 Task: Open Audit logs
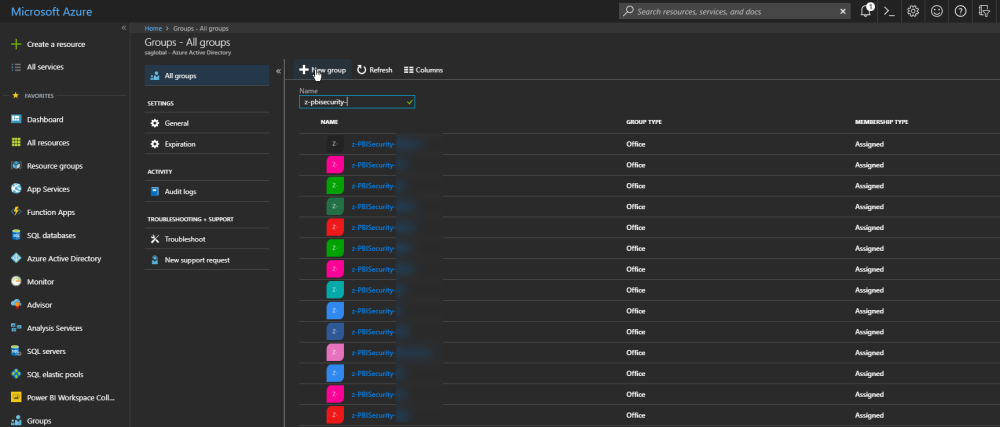[x=207, y=192]
